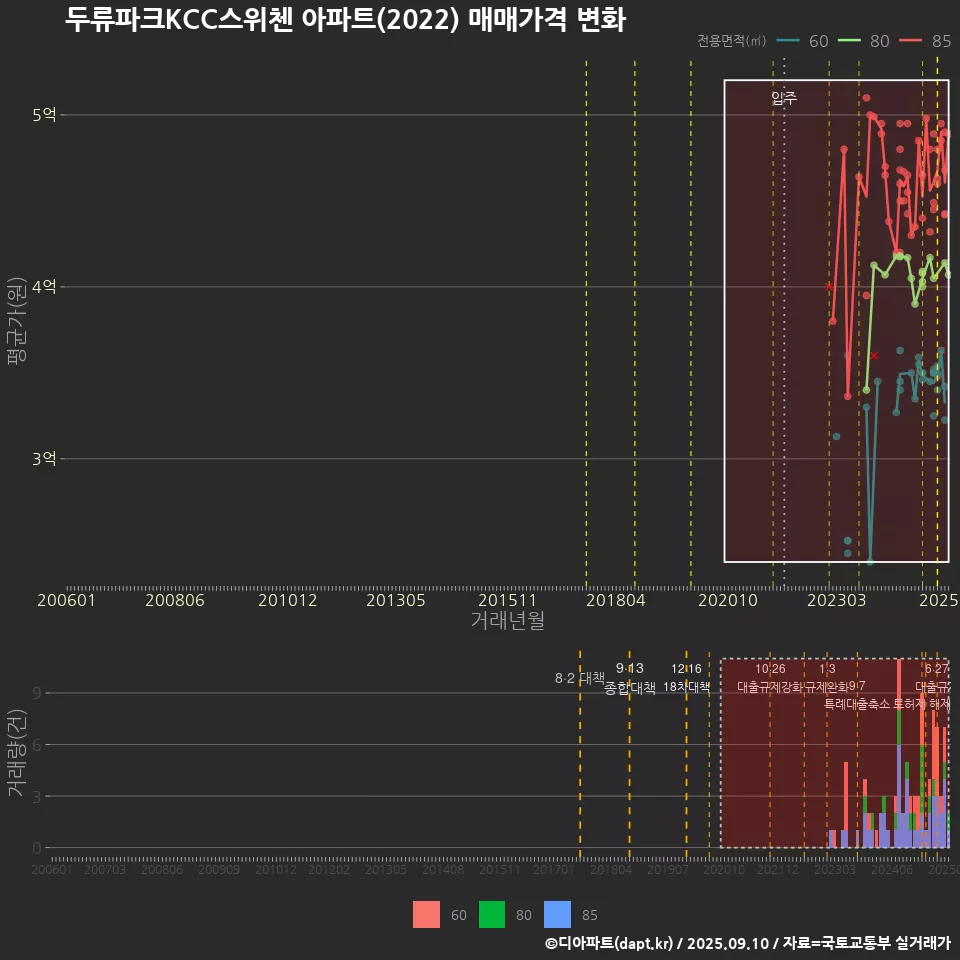Click the 전용면적(㎡) legend label
This screenshot has height=960, width=960.
732,41
